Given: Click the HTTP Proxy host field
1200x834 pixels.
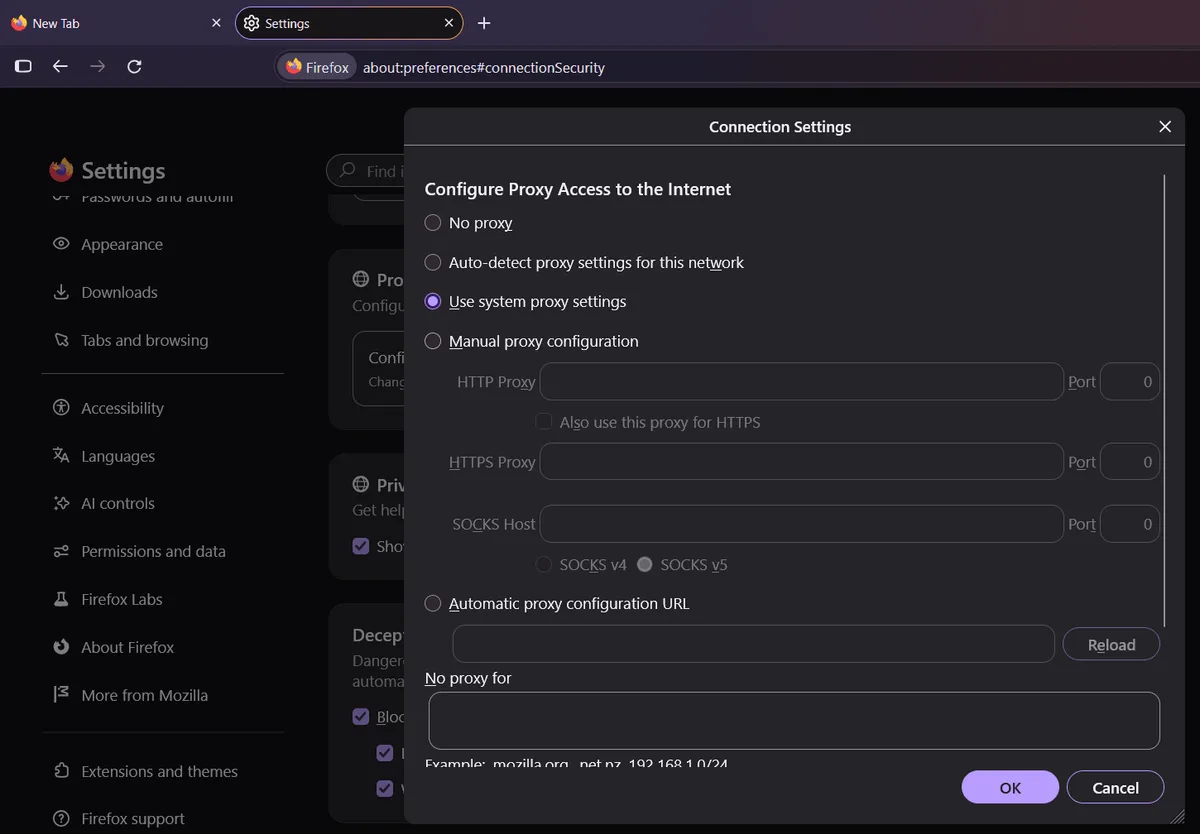Looking at the screenshot, I should click(x=801, y=382).
